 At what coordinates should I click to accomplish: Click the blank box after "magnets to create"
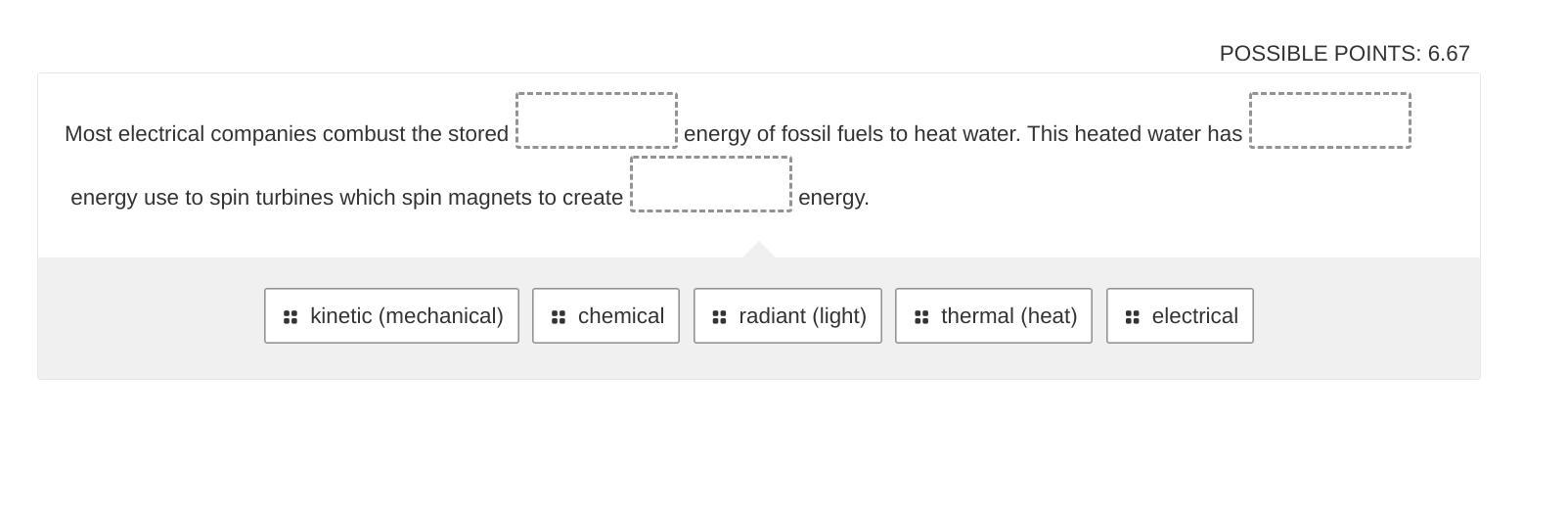(711, 184)
